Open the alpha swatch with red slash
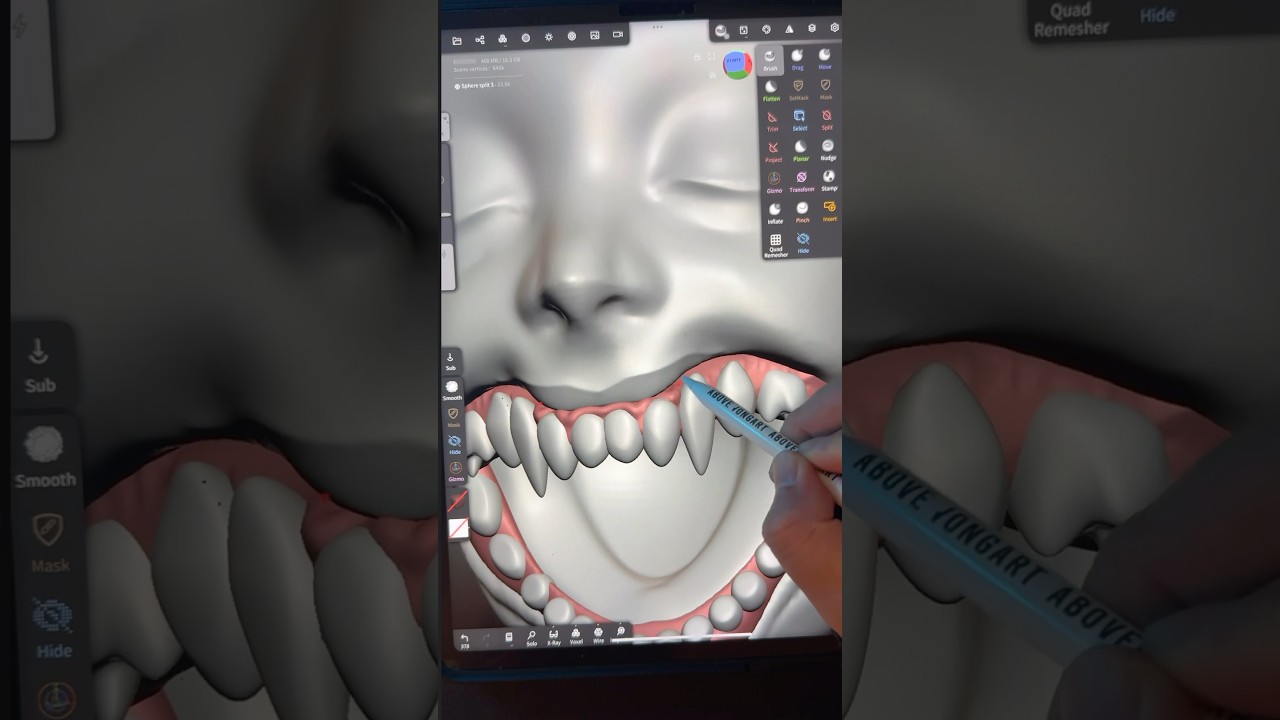The width and height of the screenshot is (1280, 720). point(459,528)
